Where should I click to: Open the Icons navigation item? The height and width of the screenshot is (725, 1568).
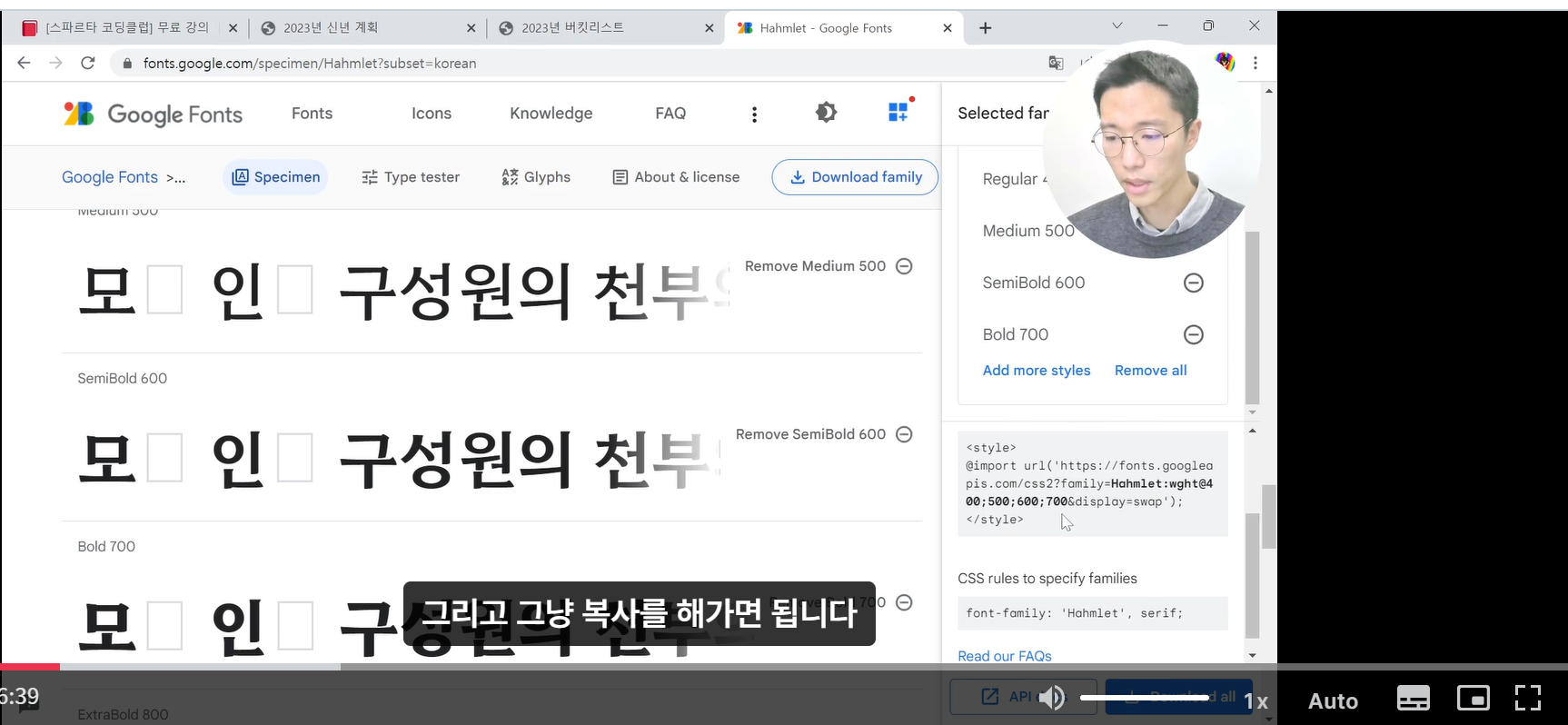click(432, 114)
